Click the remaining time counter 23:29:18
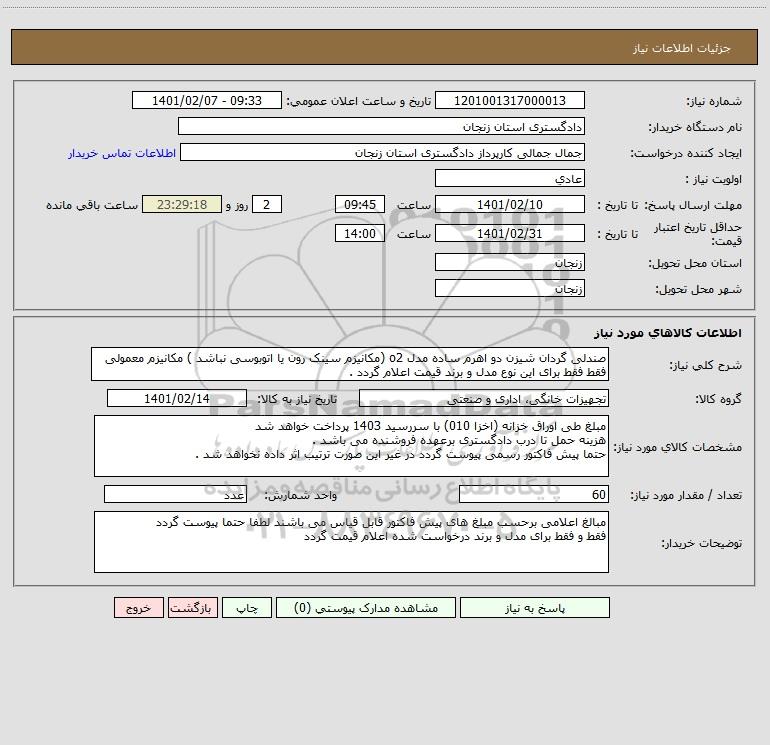Image resolution: width=770 pixels, height=745 pixels. click(x=182, y=204)
